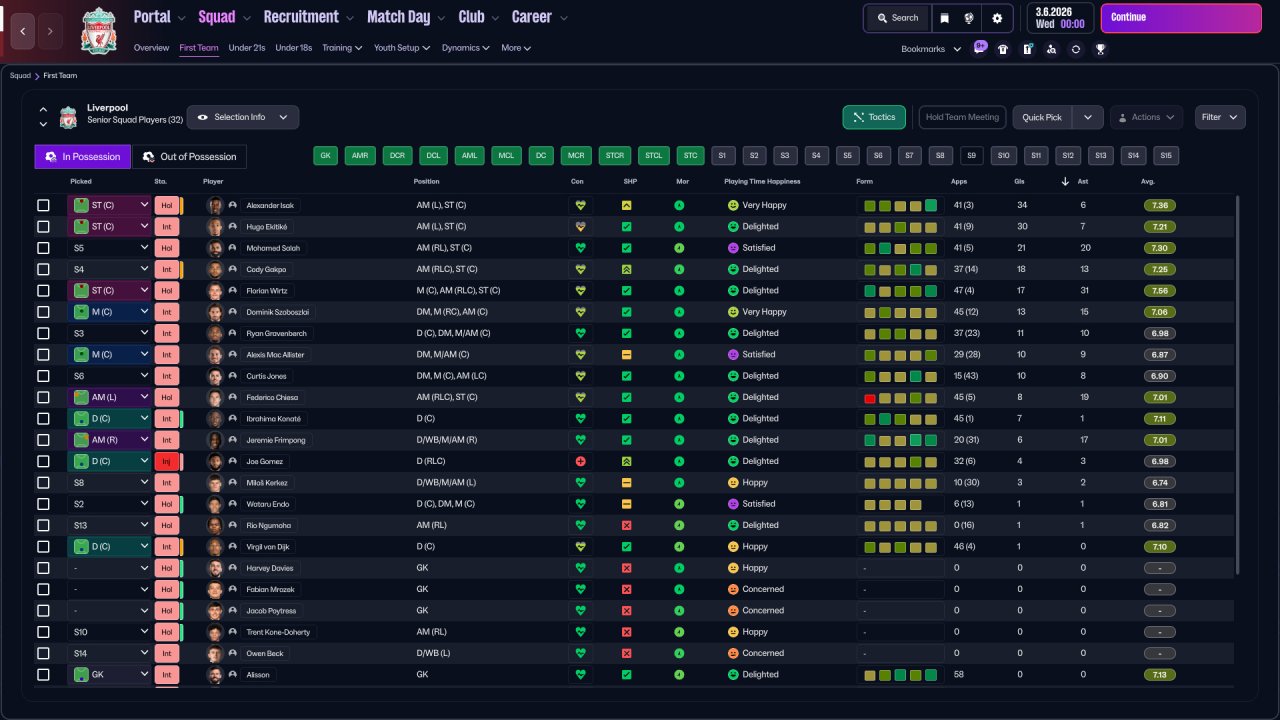Open the Filter dropdown

(x=1220, y=117)
